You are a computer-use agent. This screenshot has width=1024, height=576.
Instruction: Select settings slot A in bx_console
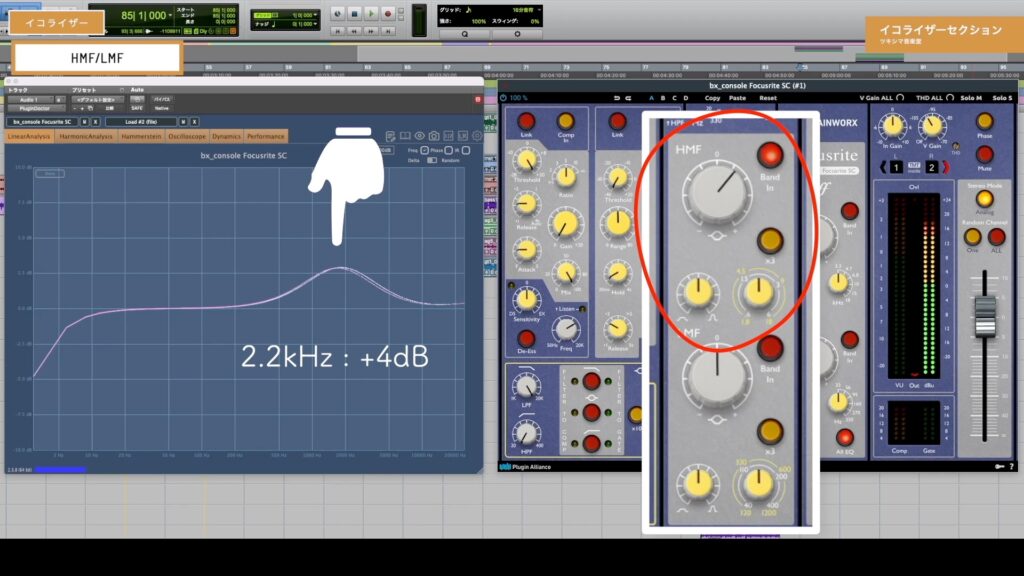(x=651, y=98)
